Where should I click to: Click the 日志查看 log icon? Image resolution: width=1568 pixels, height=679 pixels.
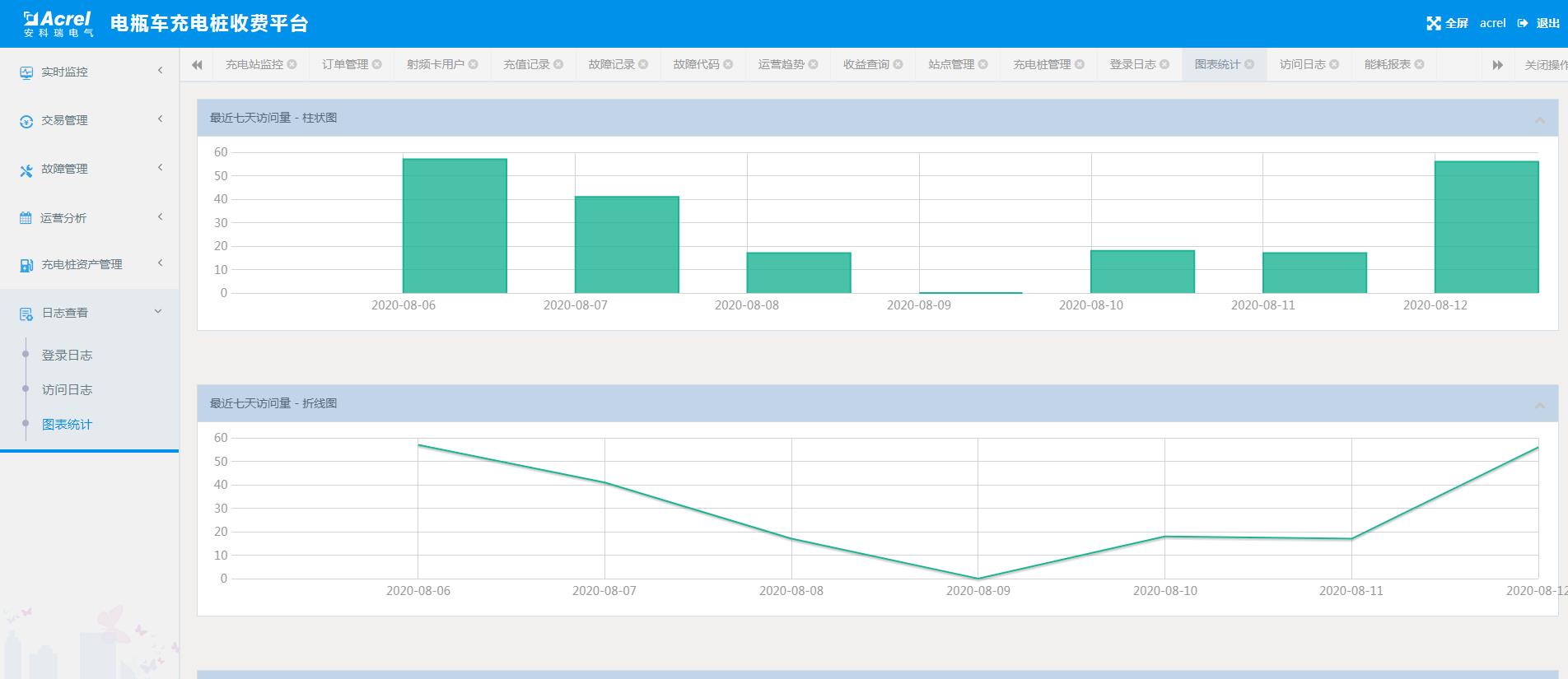[26, 314]
